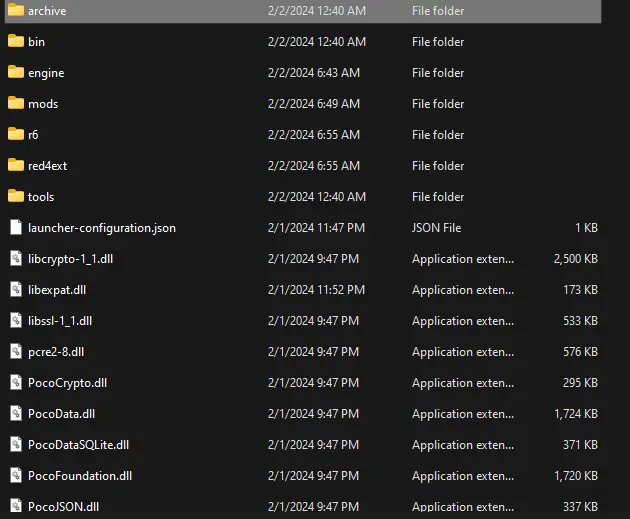Image resolution: width=630 pixels, height=519 pixels.
Task: Click the bin folder icon
Action: [x=16, y=41]
